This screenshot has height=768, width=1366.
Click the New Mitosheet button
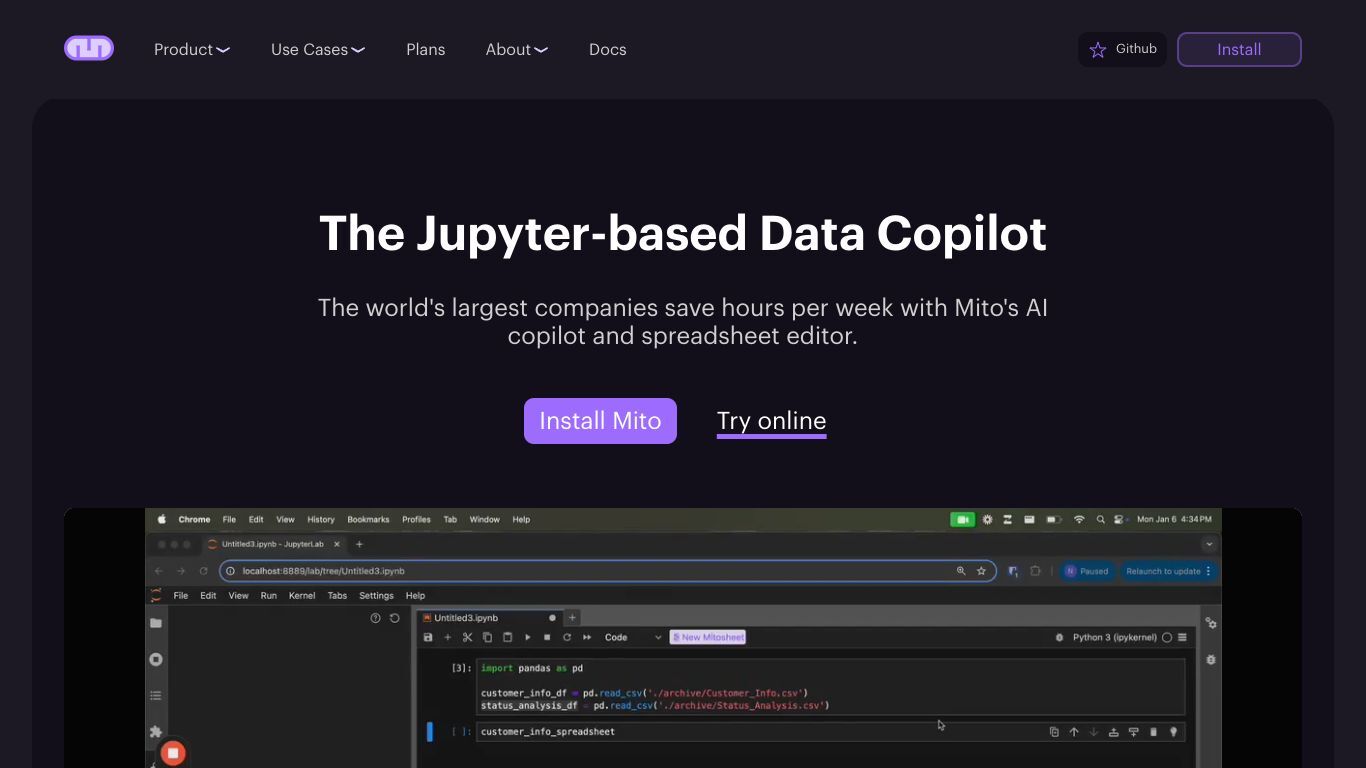pyautogui.click(x=708, y=637)
